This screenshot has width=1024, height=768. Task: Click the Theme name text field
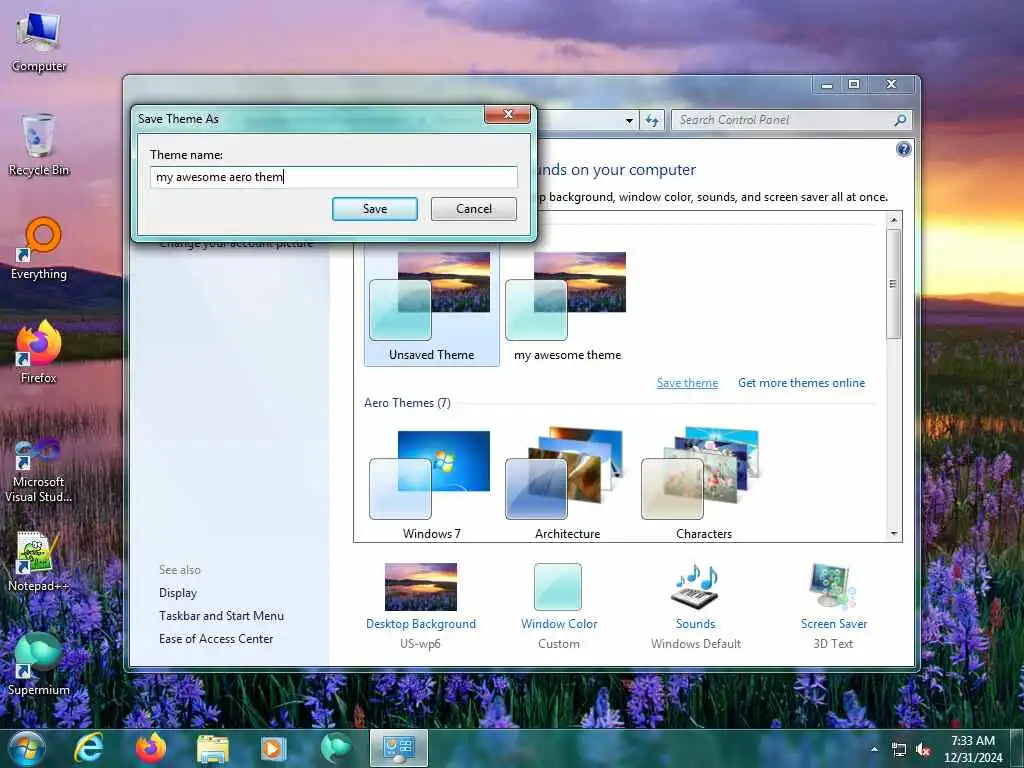pos(334,177)
